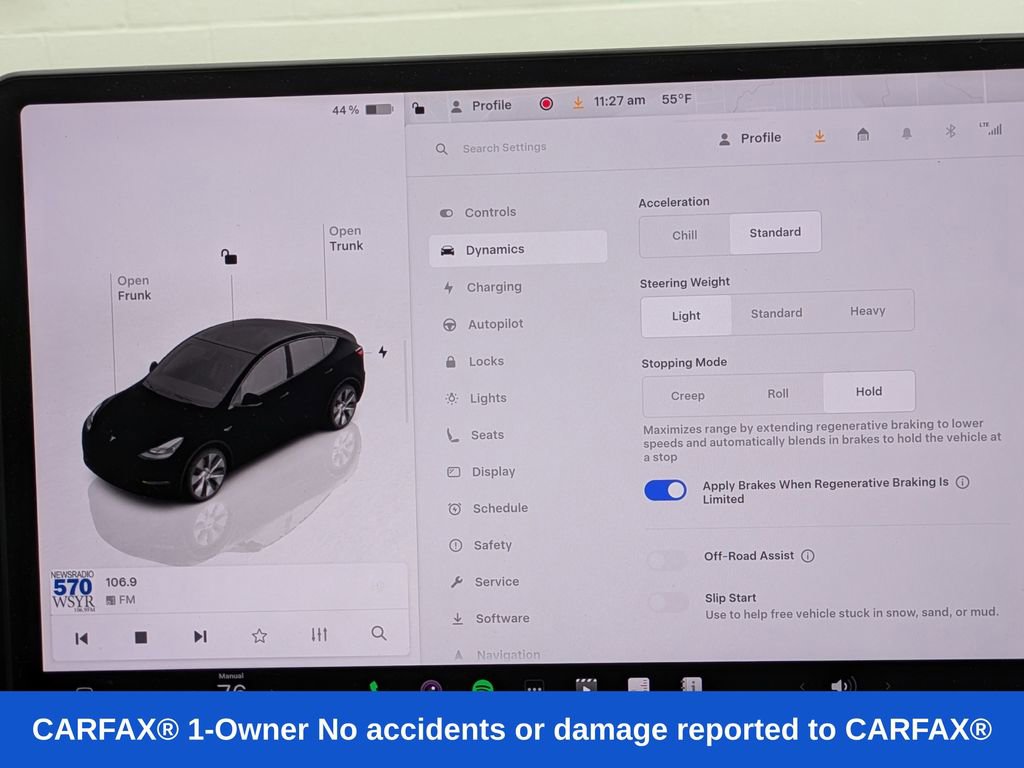Open the Lights settings
The height and width of the screenshot is (768, 1024).
coord(488,398)
